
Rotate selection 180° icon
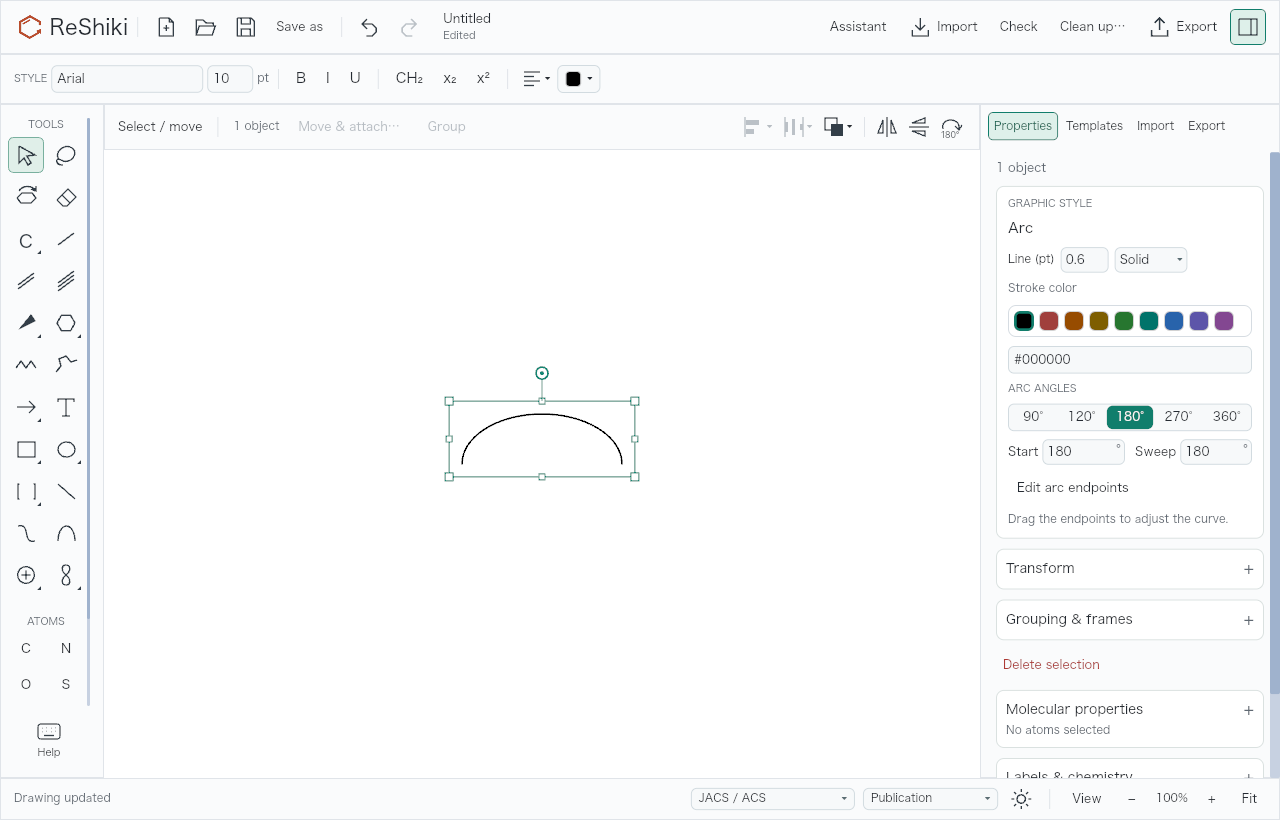[951, 127]
